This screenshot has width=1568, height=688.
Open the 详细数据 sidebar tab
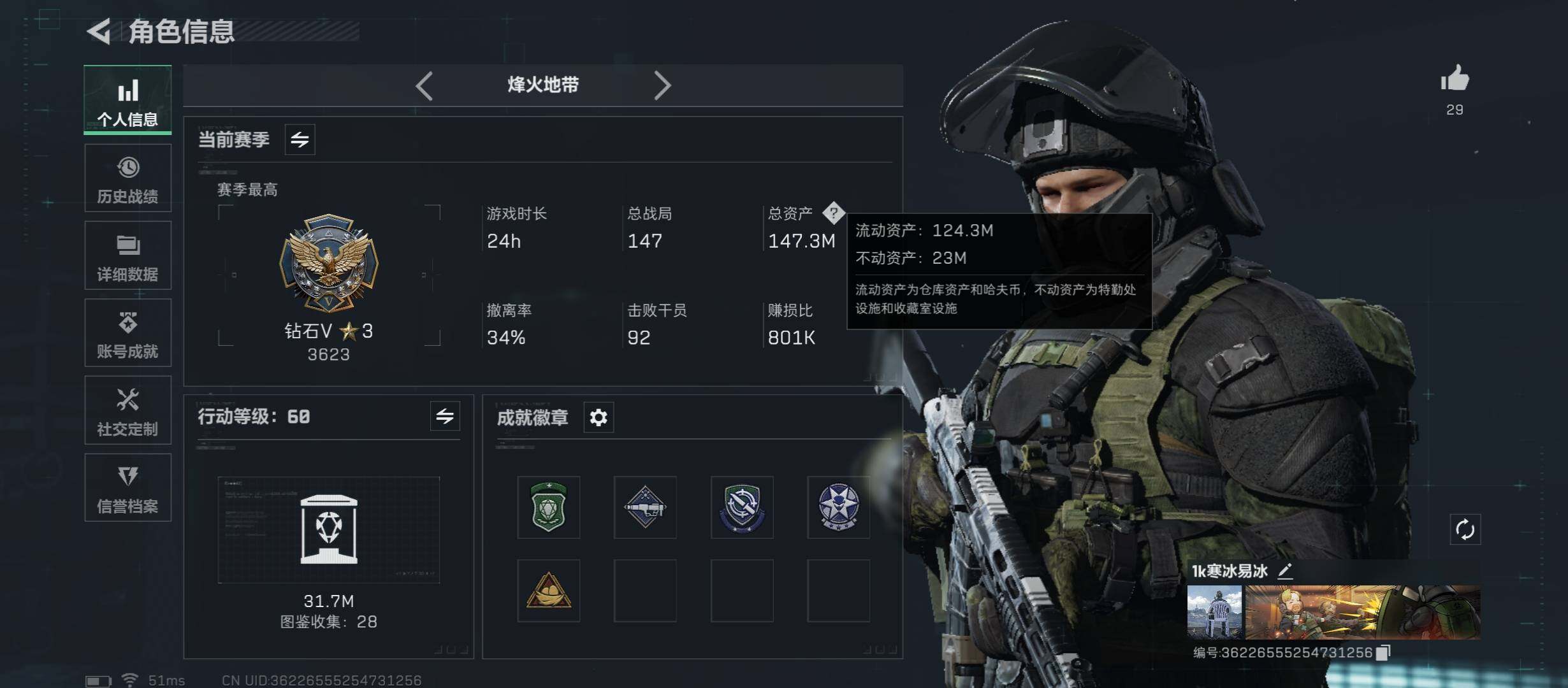pos(127,255)
